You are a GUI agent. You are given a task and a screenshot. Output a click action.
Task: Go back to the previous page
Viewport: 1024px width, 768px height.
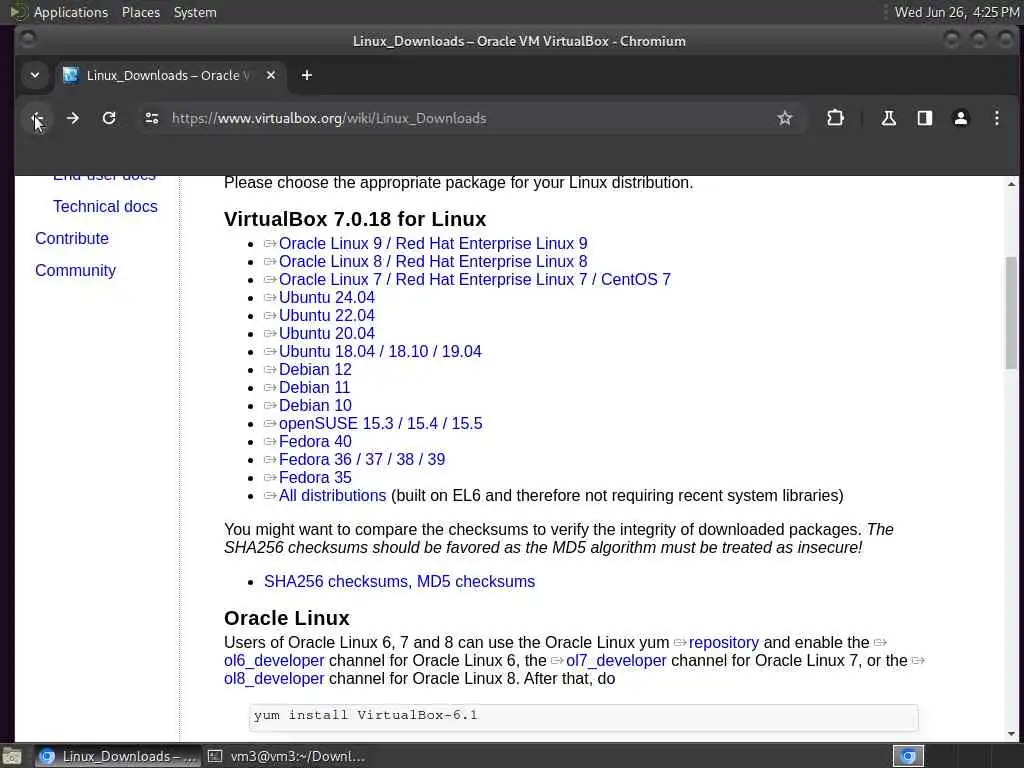[x=37, y=118]
